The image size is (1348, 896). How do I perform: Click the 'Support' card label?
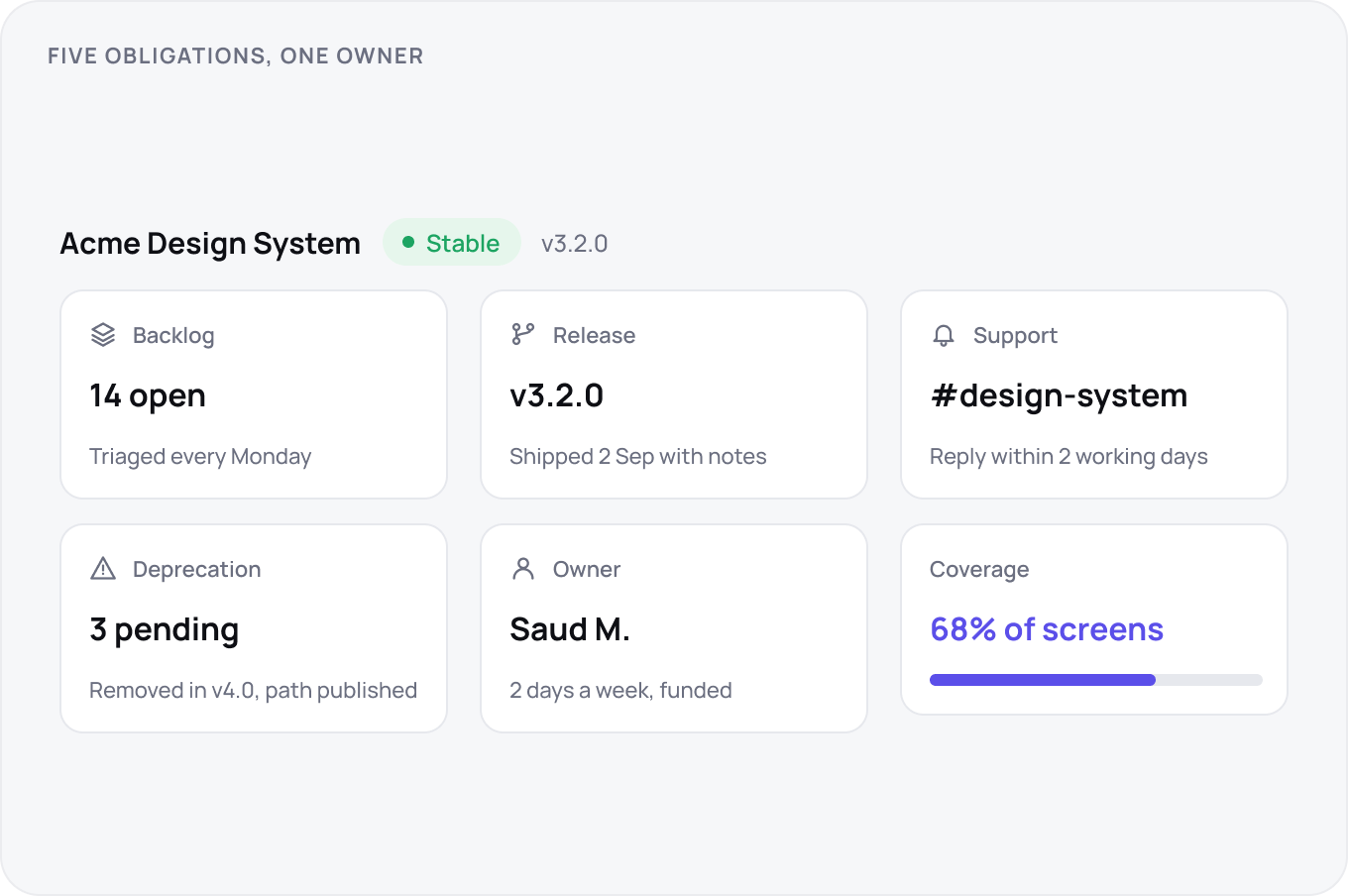tap(1015, 336)
